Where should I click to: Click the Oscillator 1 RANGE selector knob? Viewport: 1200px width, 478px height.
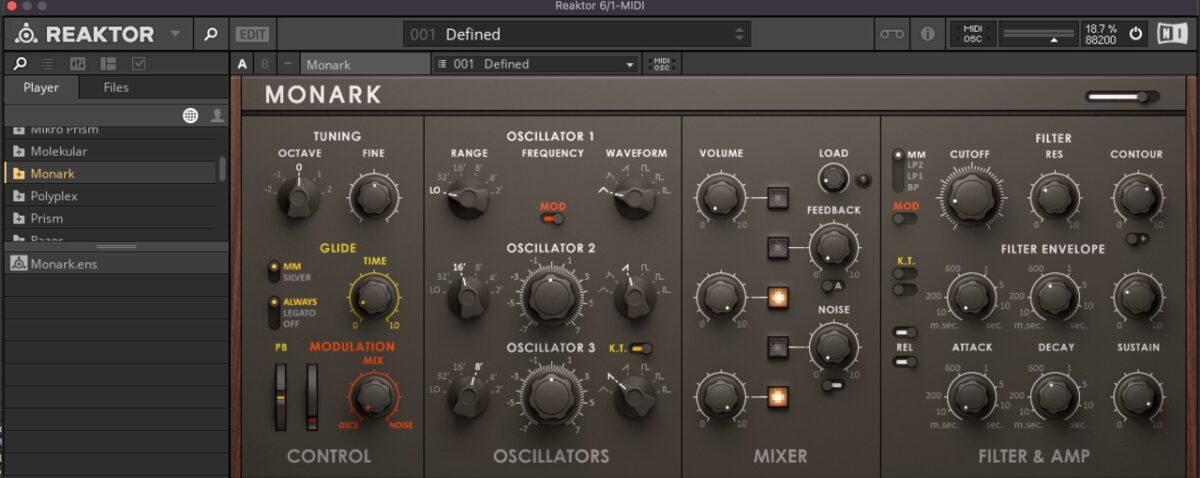(x=468, y=197)
